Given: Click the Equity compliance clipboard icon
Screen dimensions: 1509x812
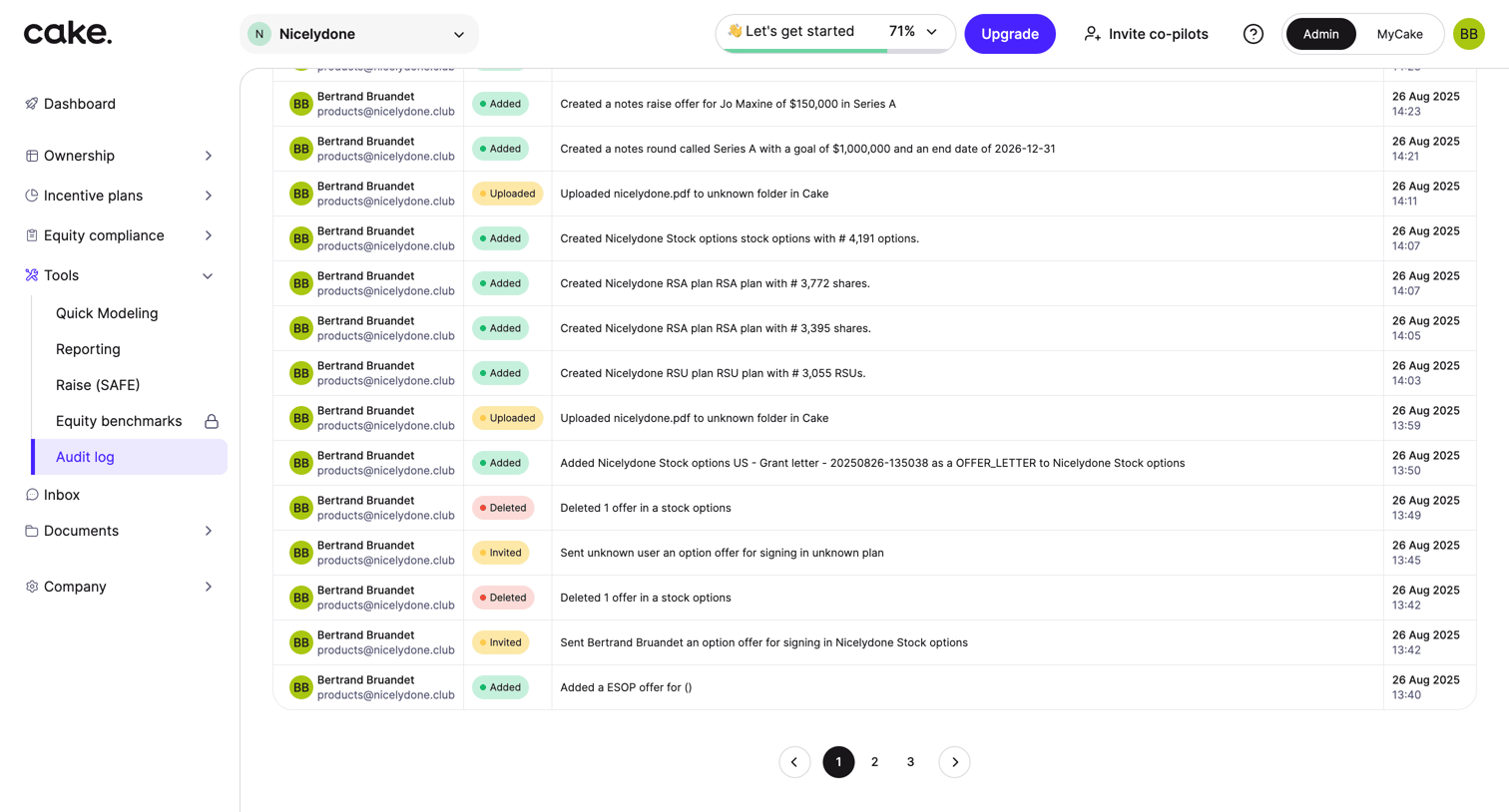Looking at the screenshot, I should coord(32,235).
